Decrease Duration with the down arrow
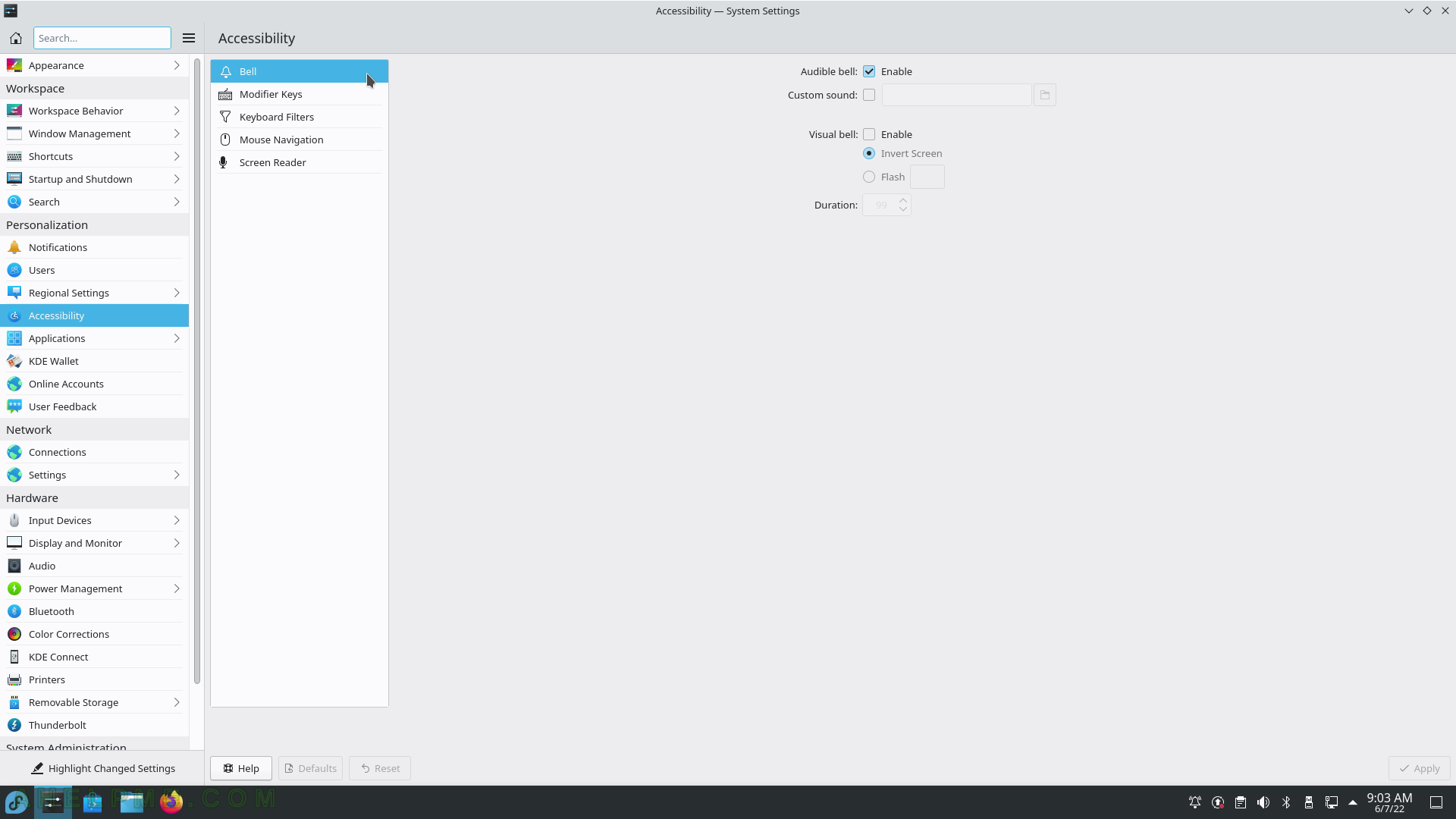The image size is (1456, 819). click(x=903, y=209)
